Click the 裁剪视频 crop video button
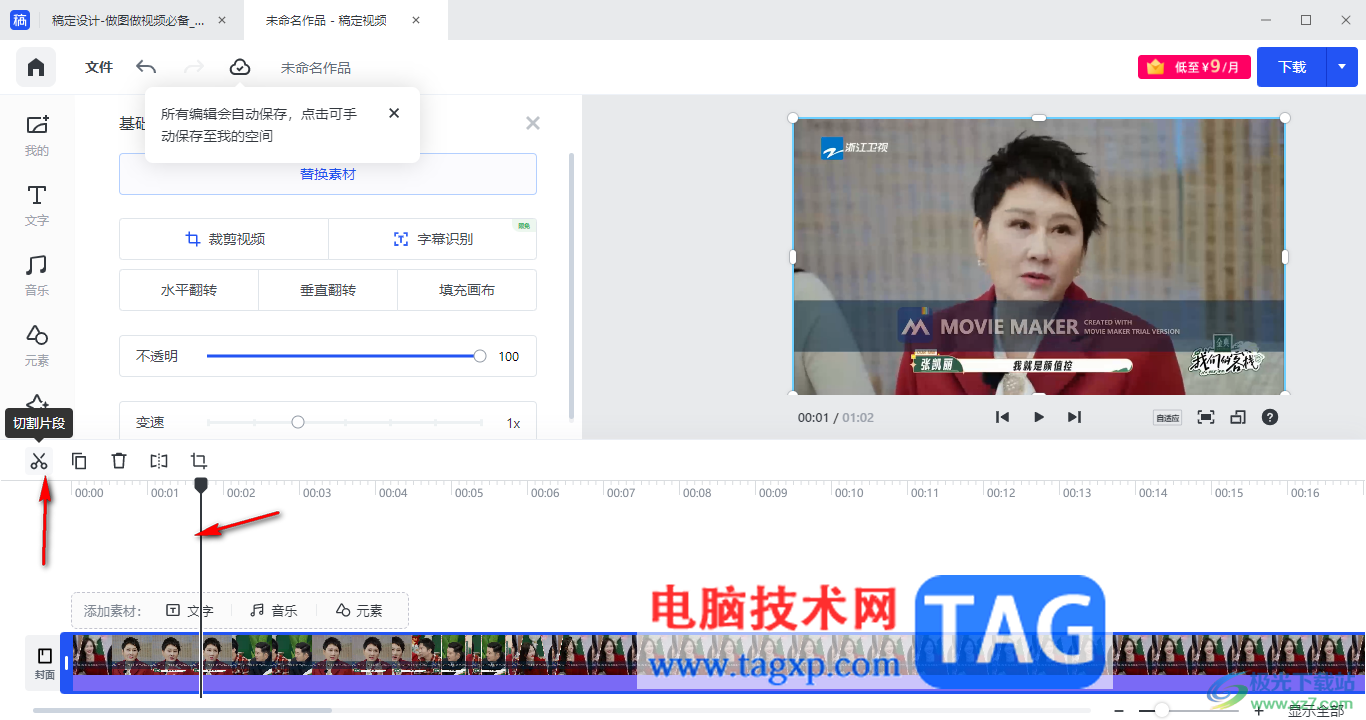The image size is (1366, 720). 224,239
